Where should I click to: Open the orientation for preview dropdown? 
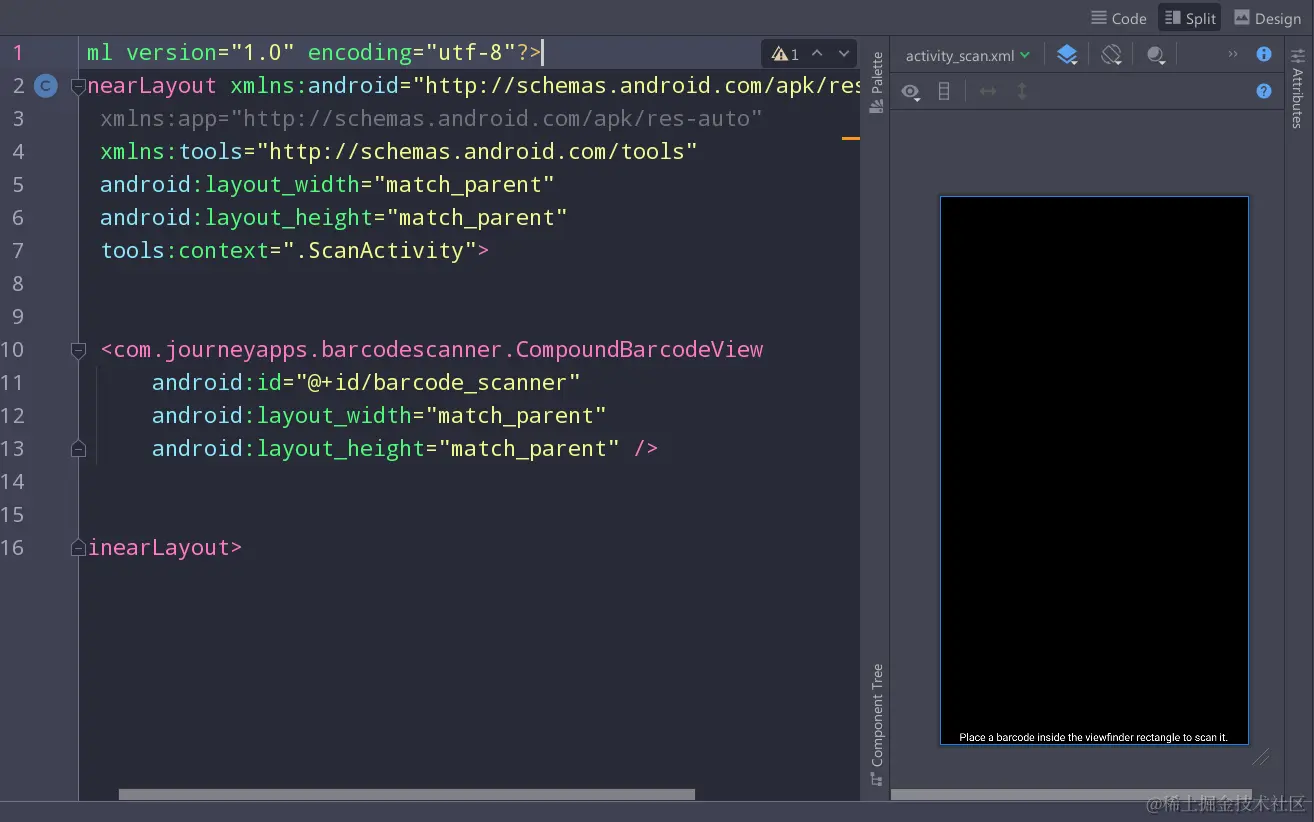point(1112,55)
